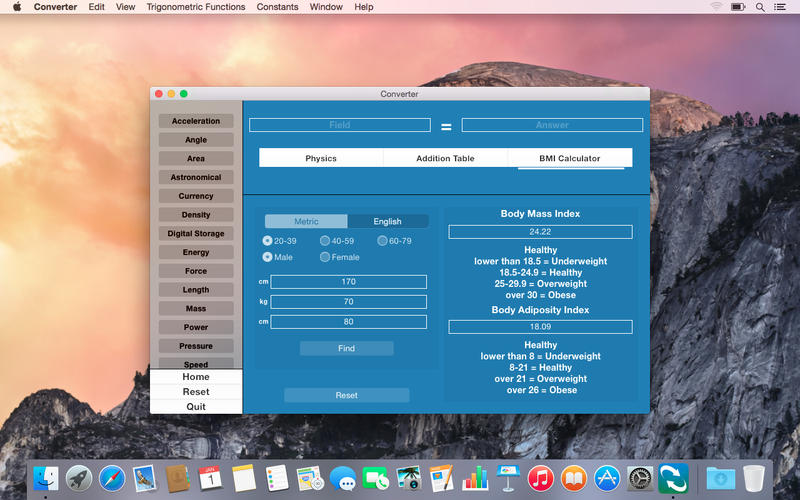The image size is (800, 500).
Task: Switch to the Addition Table tab
Action: [x=445, y=158]
